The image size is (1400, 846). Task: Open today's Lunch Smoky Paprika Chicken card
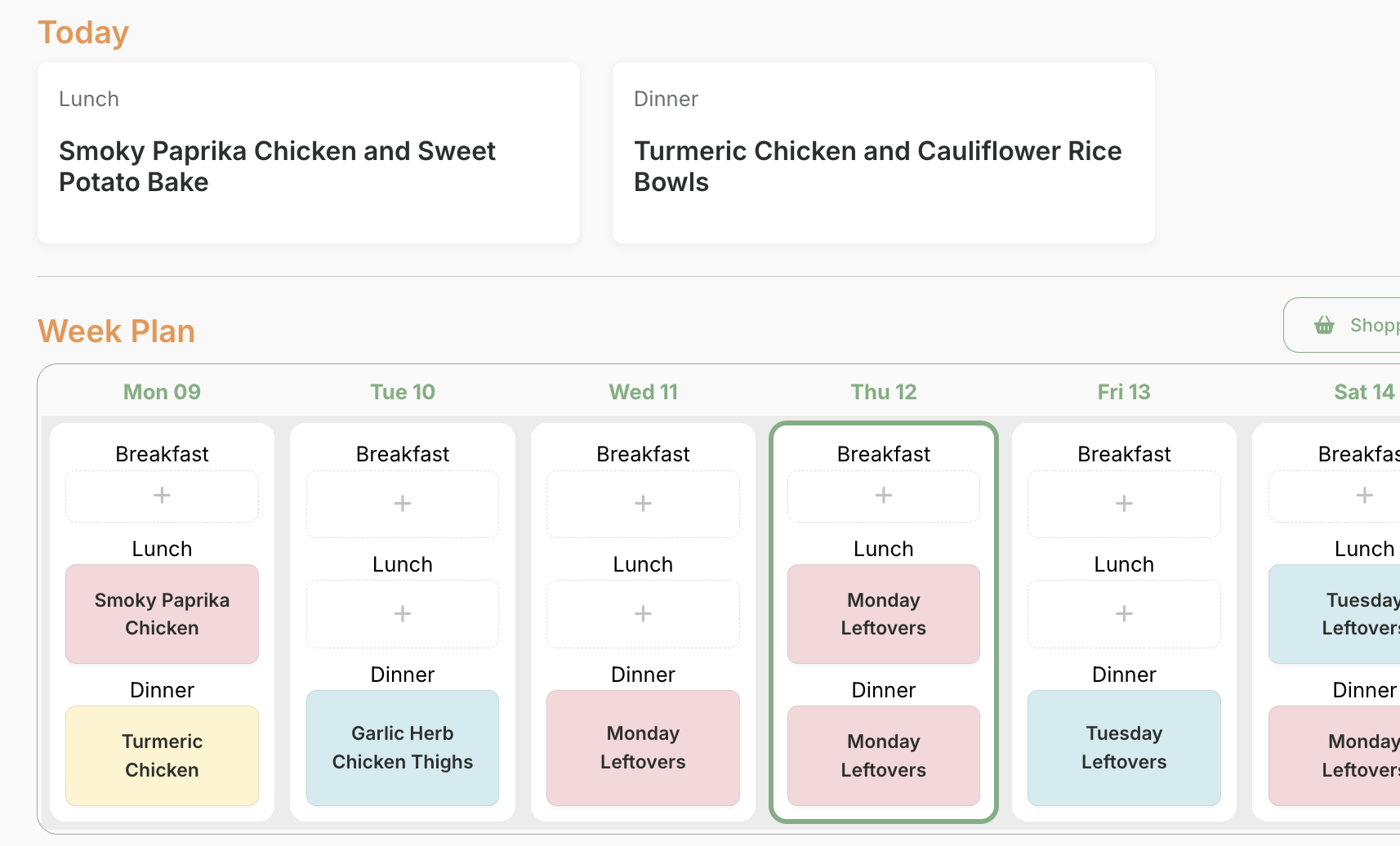tap(309, 153)
